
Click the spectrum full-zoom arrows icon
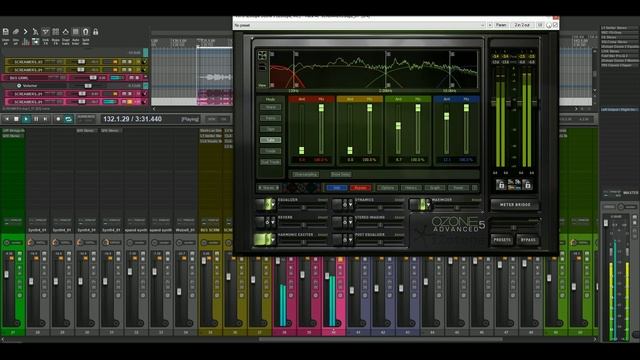pos(262,56)
